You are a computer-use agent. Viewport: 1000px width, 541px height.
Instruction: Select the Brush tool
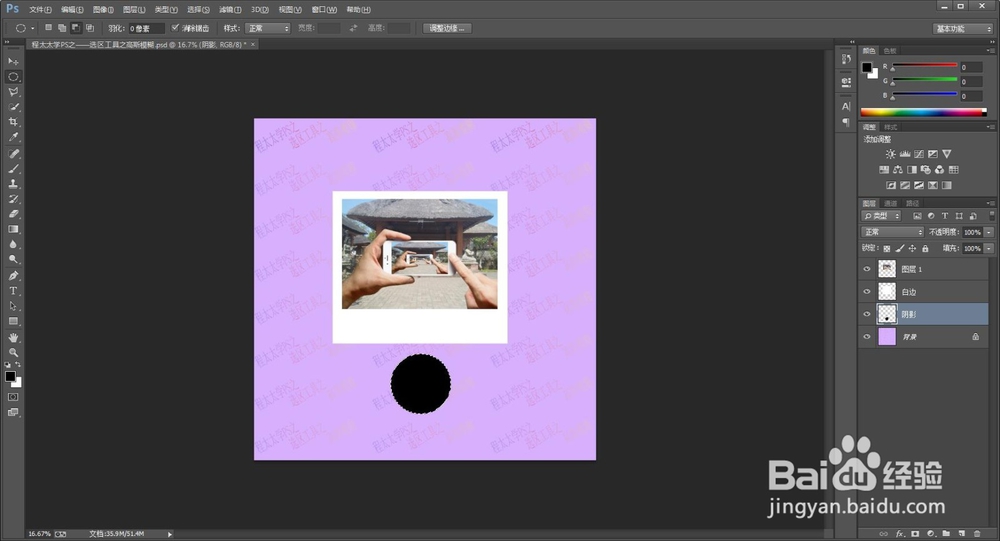click(x=13, y=169)
